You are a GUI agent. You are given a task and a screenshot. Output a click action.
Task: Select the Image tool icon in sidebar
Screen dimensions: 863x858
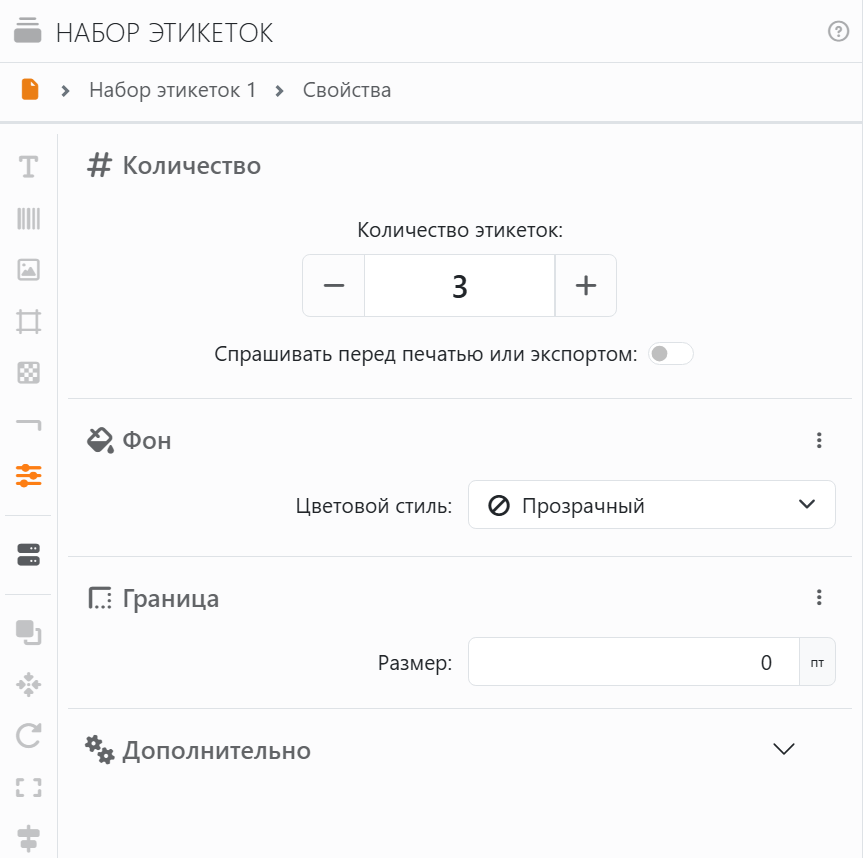[x=29, y=270]
